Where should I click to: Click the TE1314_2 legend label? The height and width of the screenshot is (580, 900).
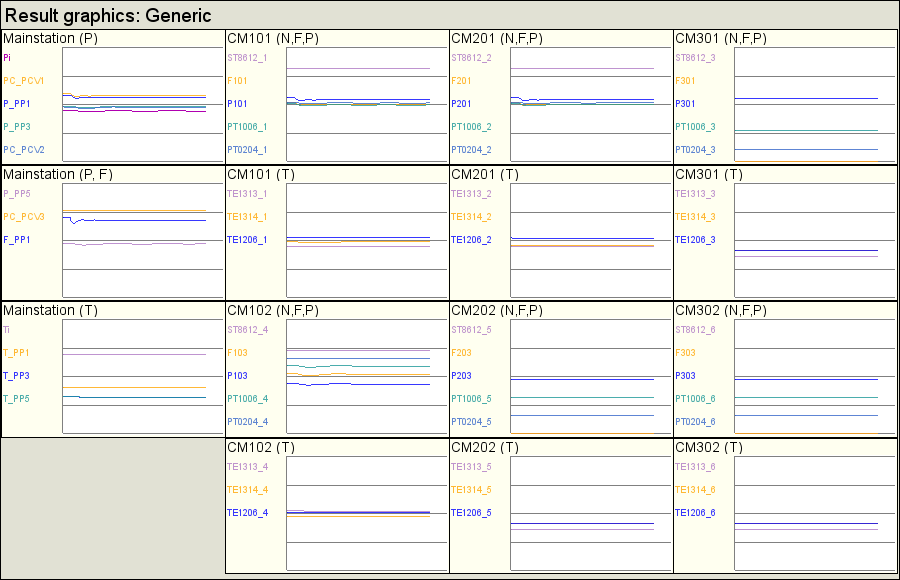[471, 217]
